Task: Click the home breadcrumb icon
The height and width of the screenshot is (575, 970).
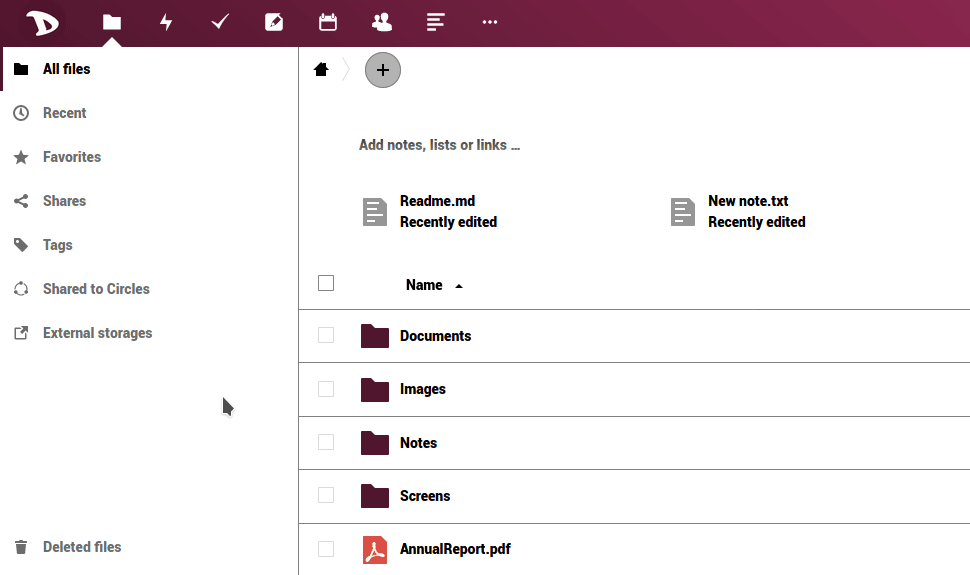Action: pos(321,70)
